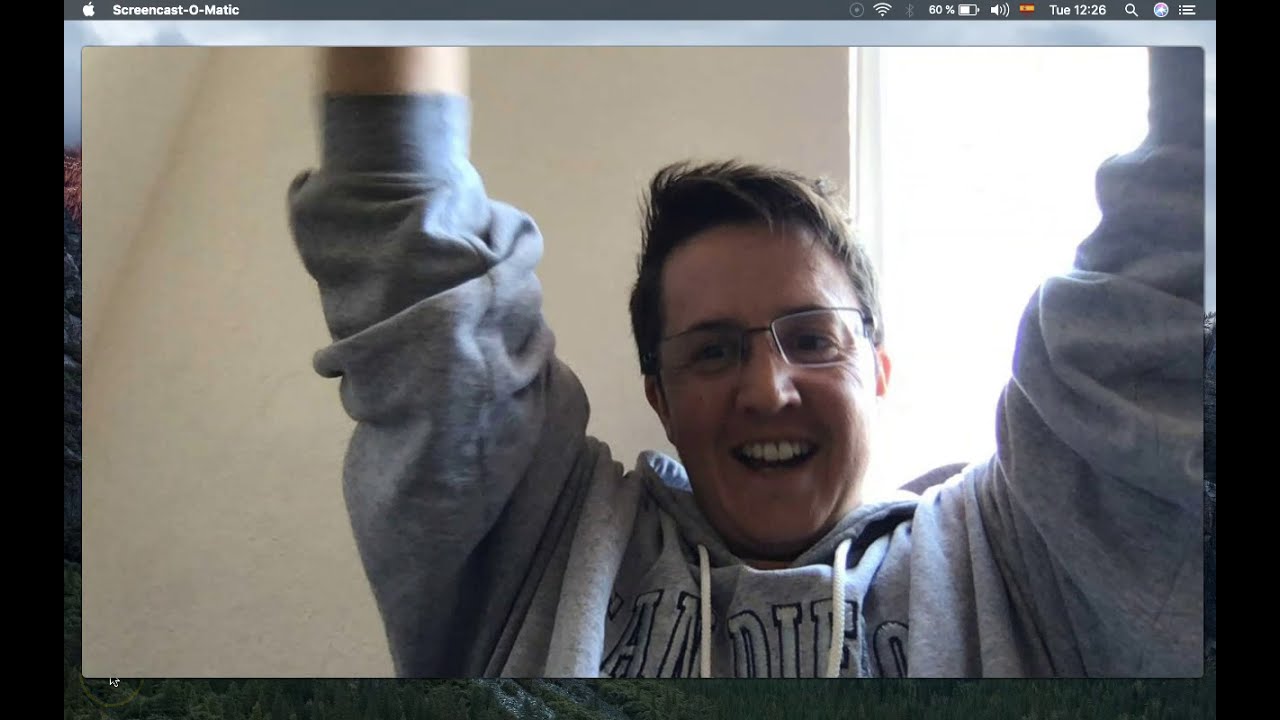Open the Wi-Fi status menu
Viewport: 1280px width, 720px height.
882,10
